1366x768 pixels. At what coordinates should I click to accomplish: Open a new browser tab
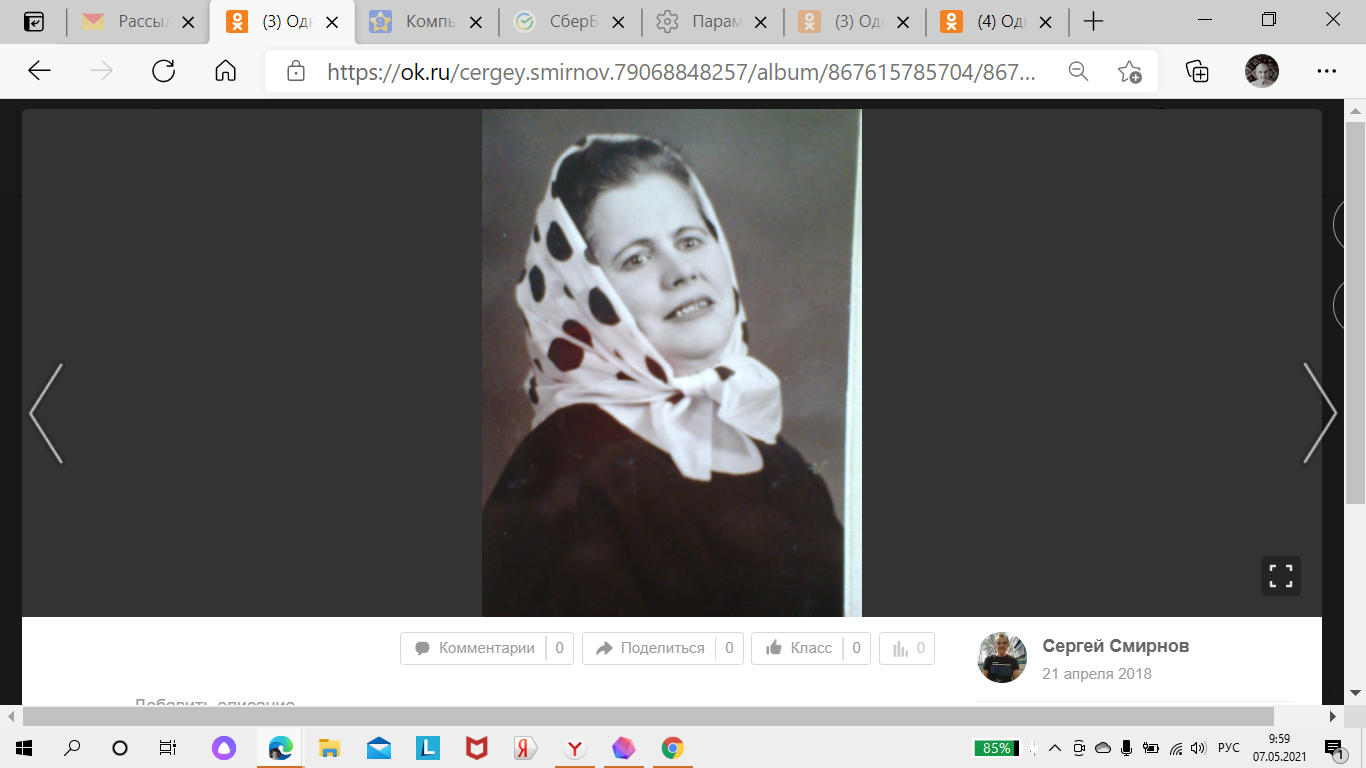coord(1093,22)
